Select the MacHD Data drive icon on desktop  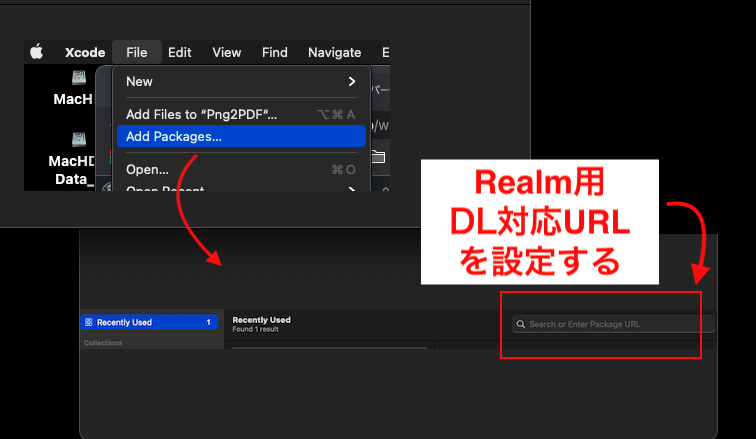pyautogui.click(x=79, y=139)
